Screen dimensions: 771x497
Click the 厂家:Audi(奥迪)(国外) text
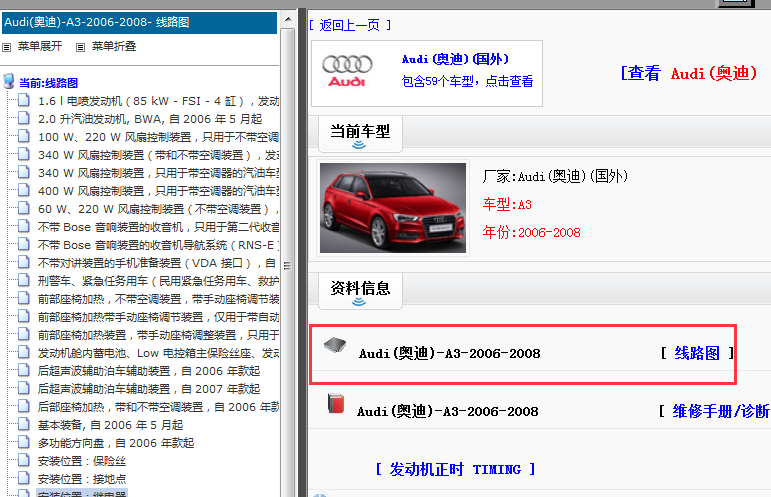[555, 176]
